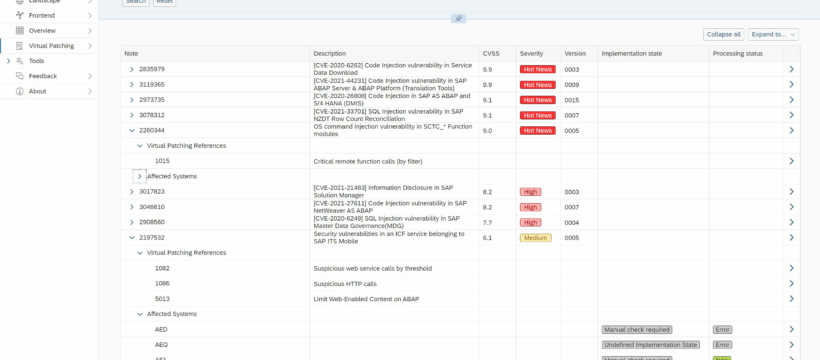The width and height of the screenshot is (820, 360).
Task: Collapse note 2260344 row
Action: 132,131
